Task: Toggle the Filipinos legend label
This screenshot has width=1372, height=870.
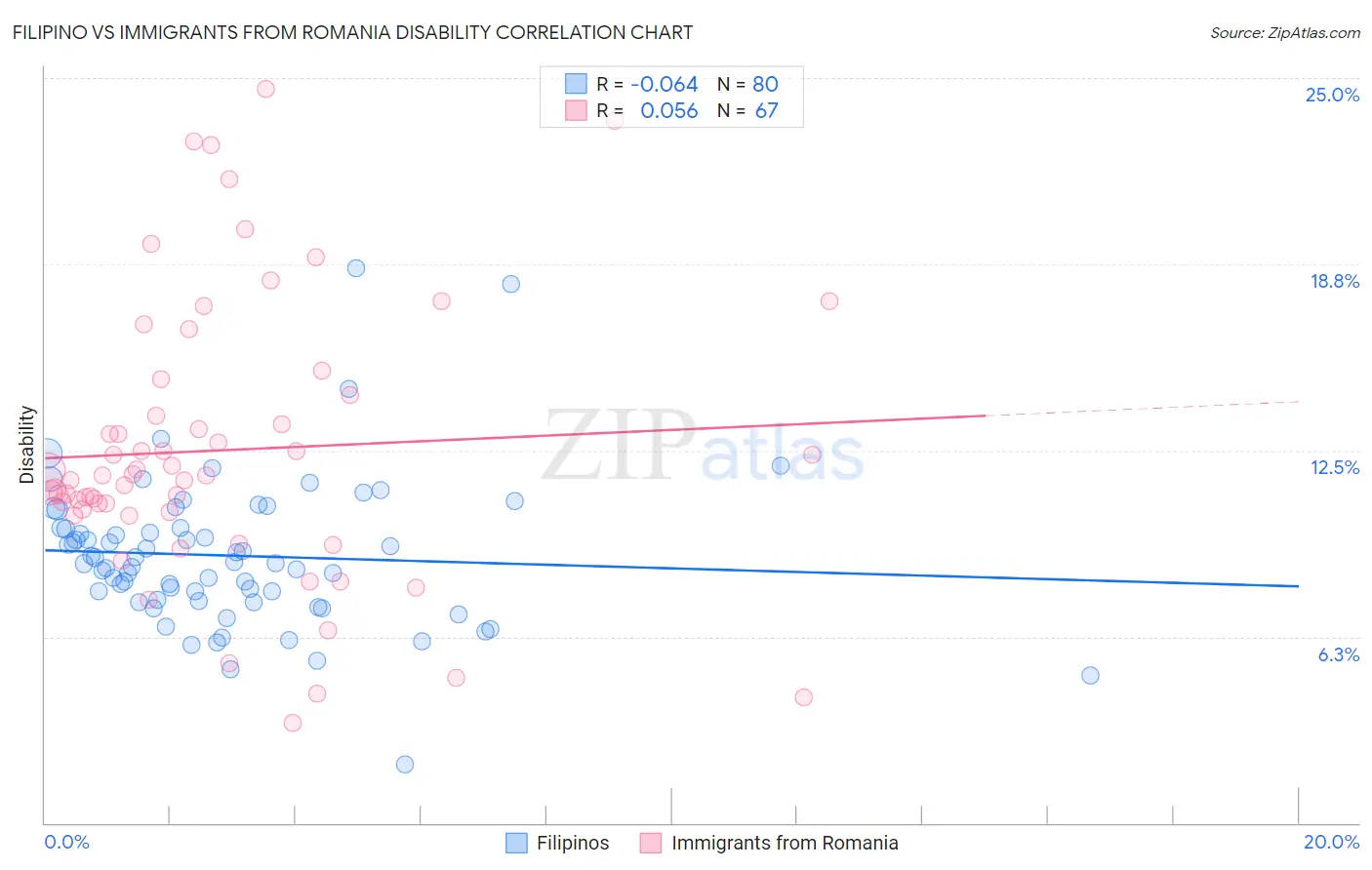Action: 573,843
